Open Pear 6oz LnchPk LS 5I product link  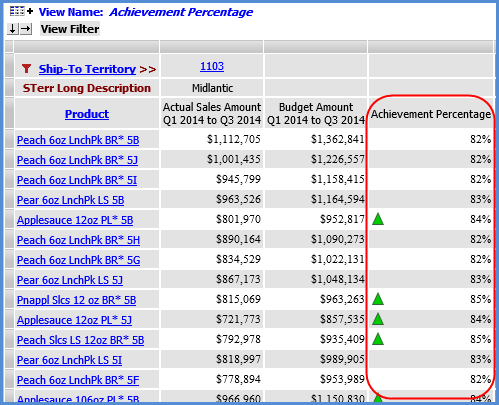click(x=69, y=360)
